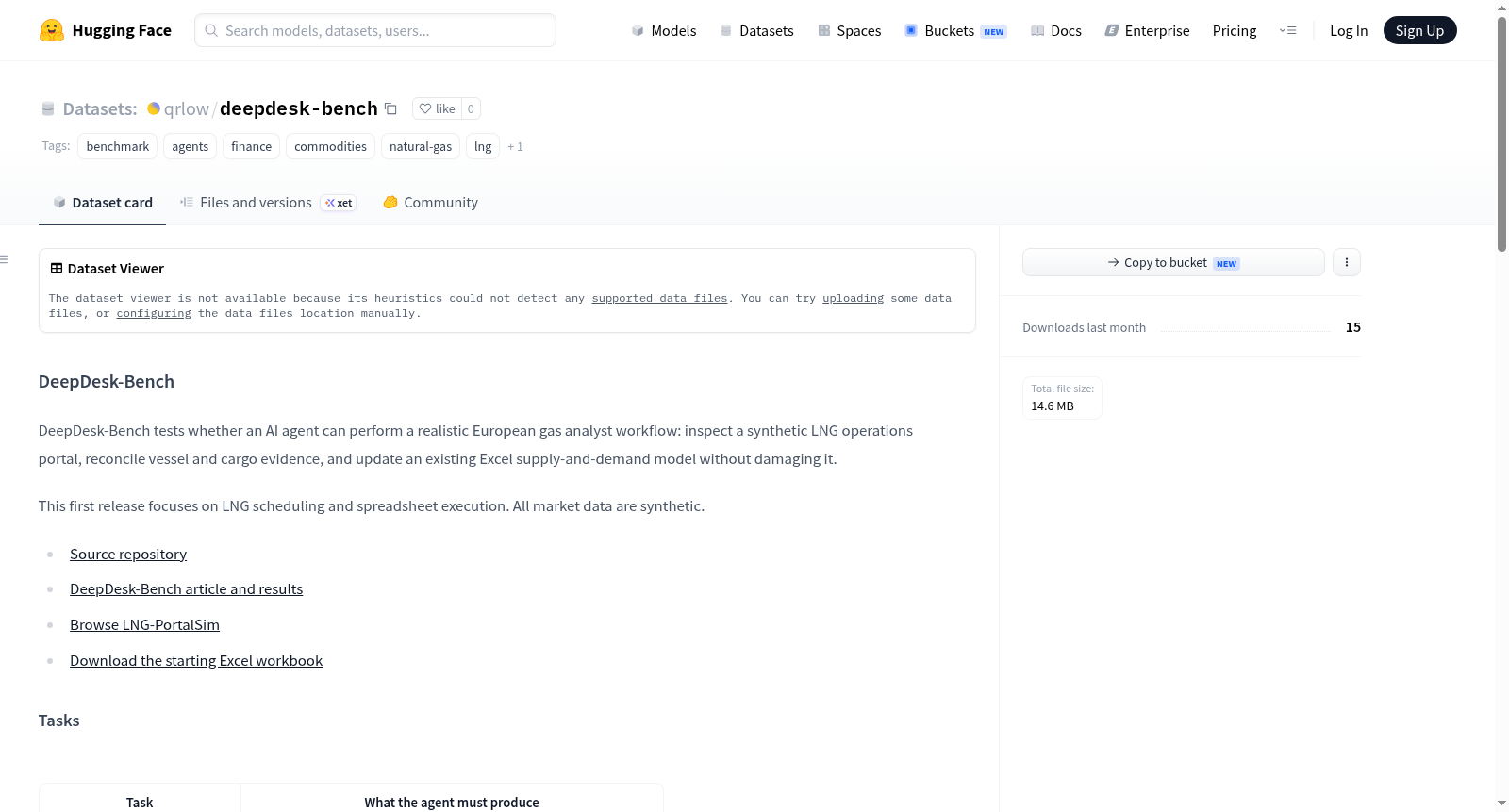Screen dimensions: 1509x812
Task: Open the three-dot options menu
Action: [x=1347, y=262]
